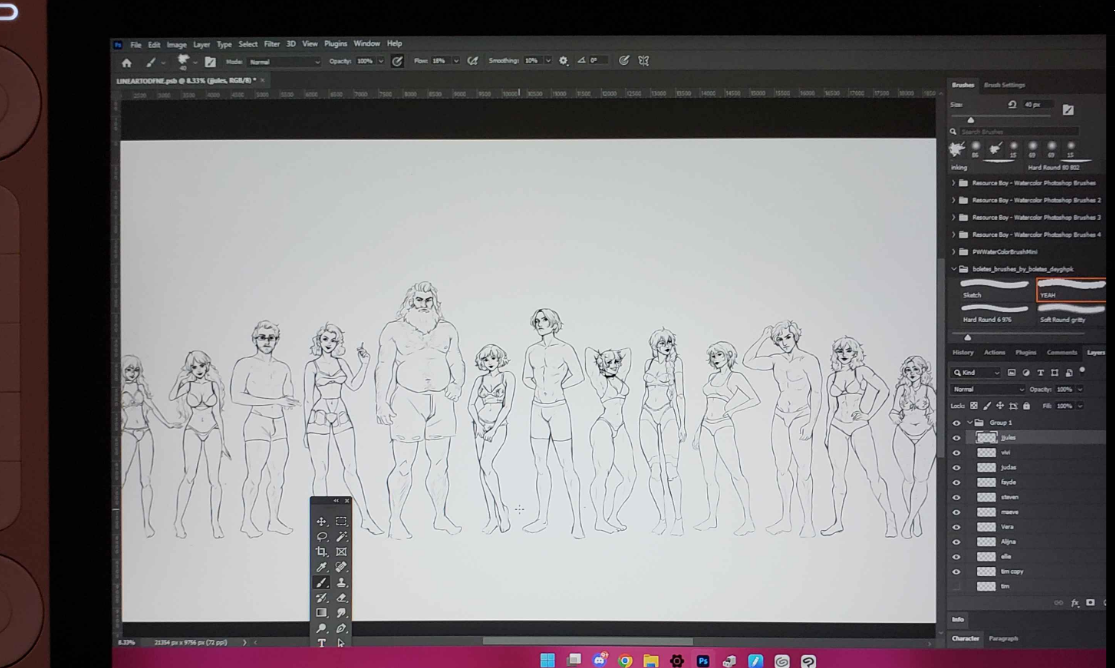This screenshot has width=1115, height=668.
Task: Open the History panel tab
Action: coord(963,352)
